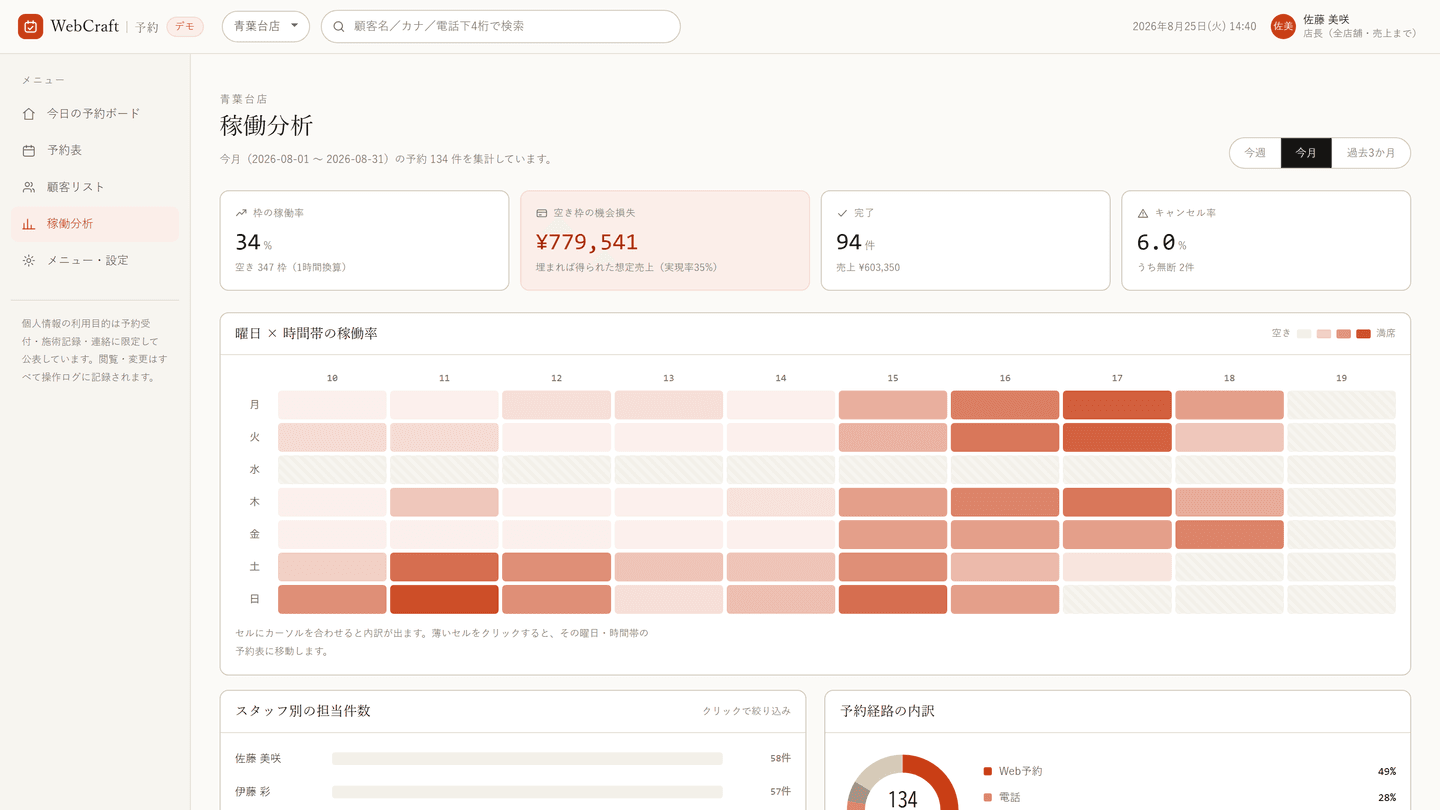Click the warning triangle icon on キャンセル率
This screenshot has width=1440, height=810.
tap(1143, 213)
